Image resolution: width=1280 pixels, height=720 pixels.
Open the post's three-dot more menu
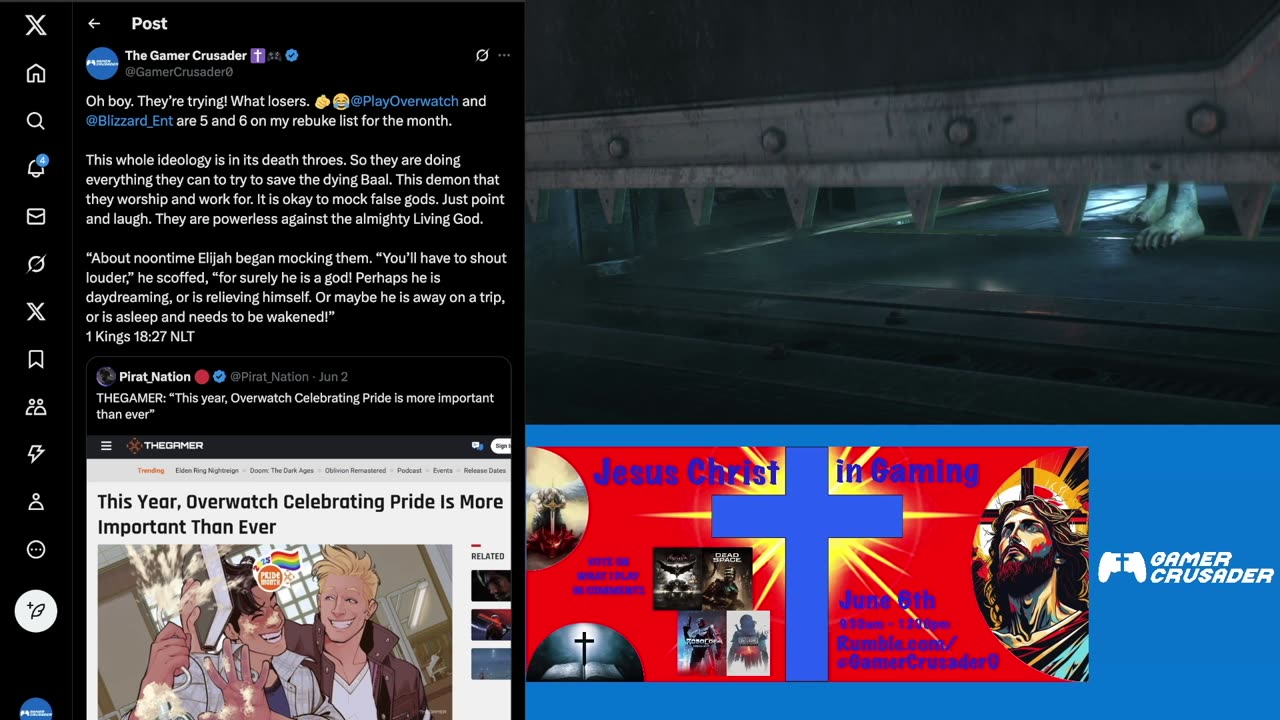(504, 56)
